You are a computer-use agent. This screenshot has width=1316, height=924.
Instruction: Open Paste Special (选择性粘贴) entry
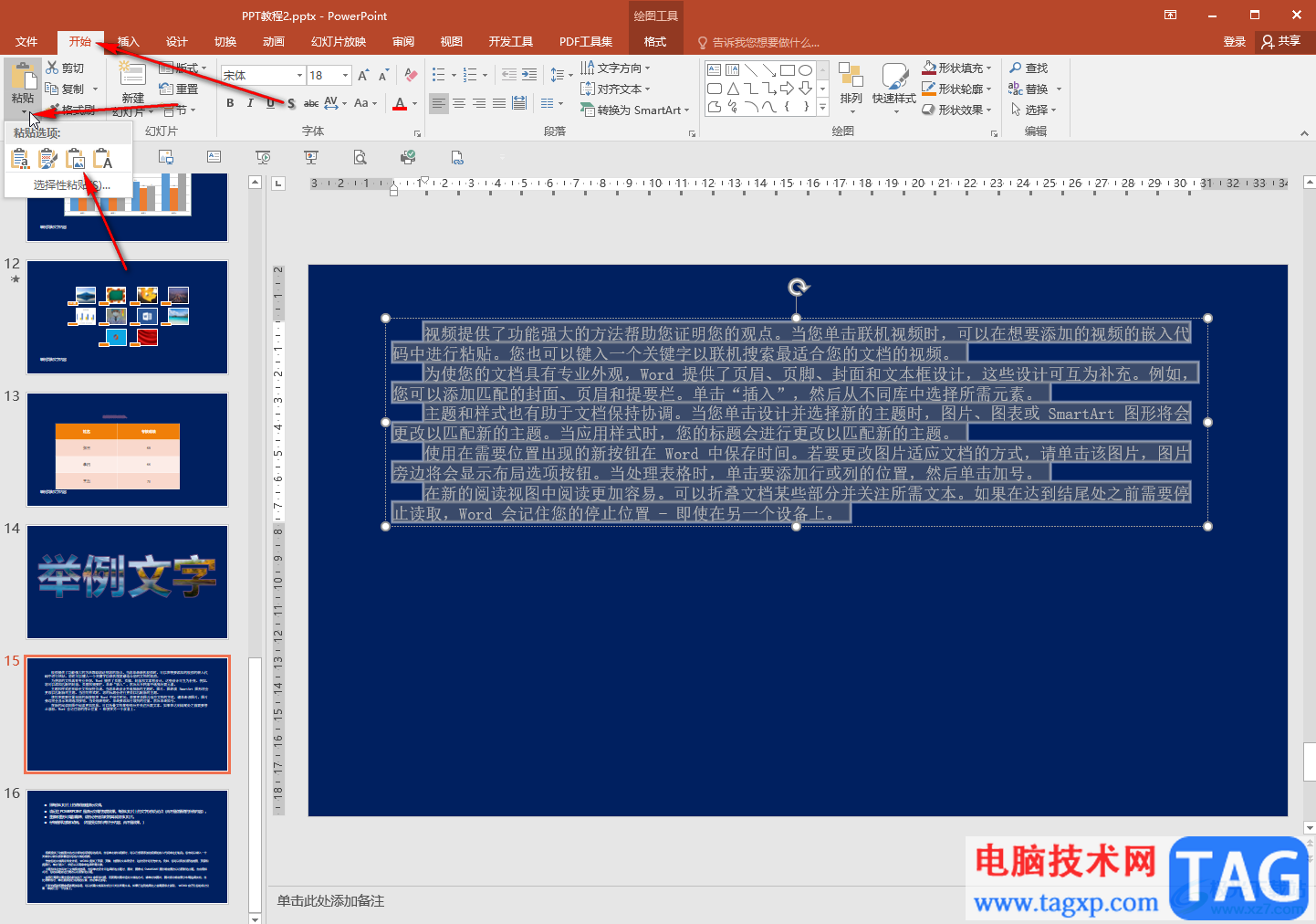coord(71,184)
